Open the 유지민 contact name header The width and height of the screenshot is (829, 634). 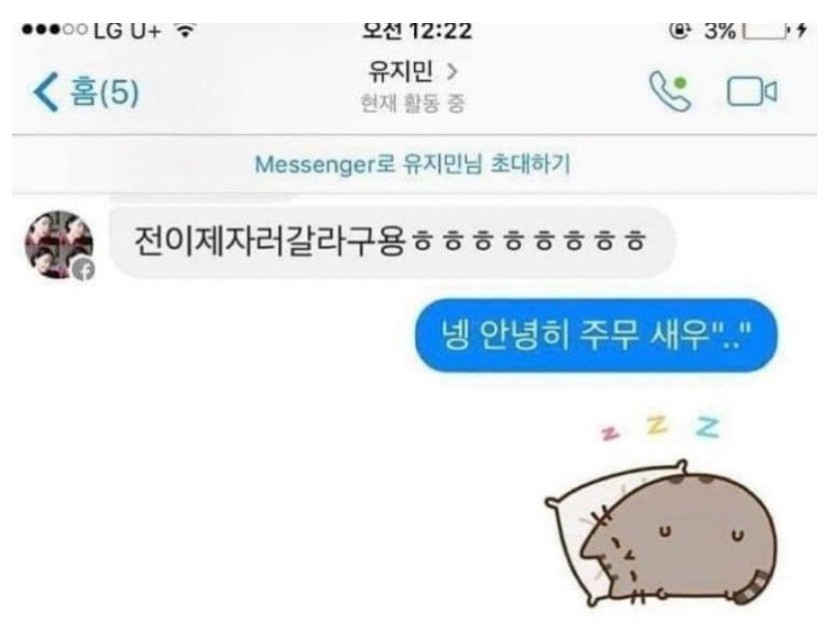(x=401, y=71)
